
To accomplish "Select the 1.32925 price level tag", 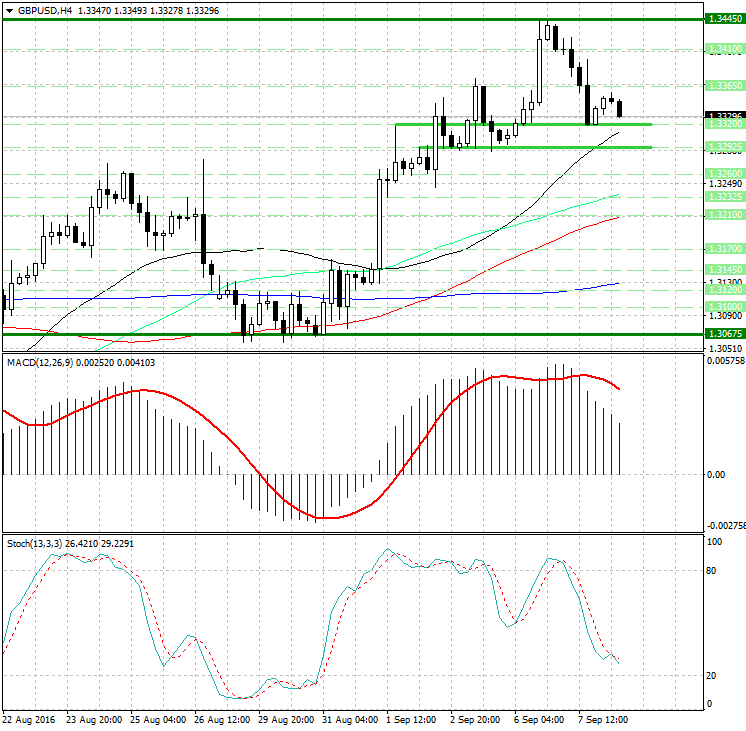I will pos(723,147).
